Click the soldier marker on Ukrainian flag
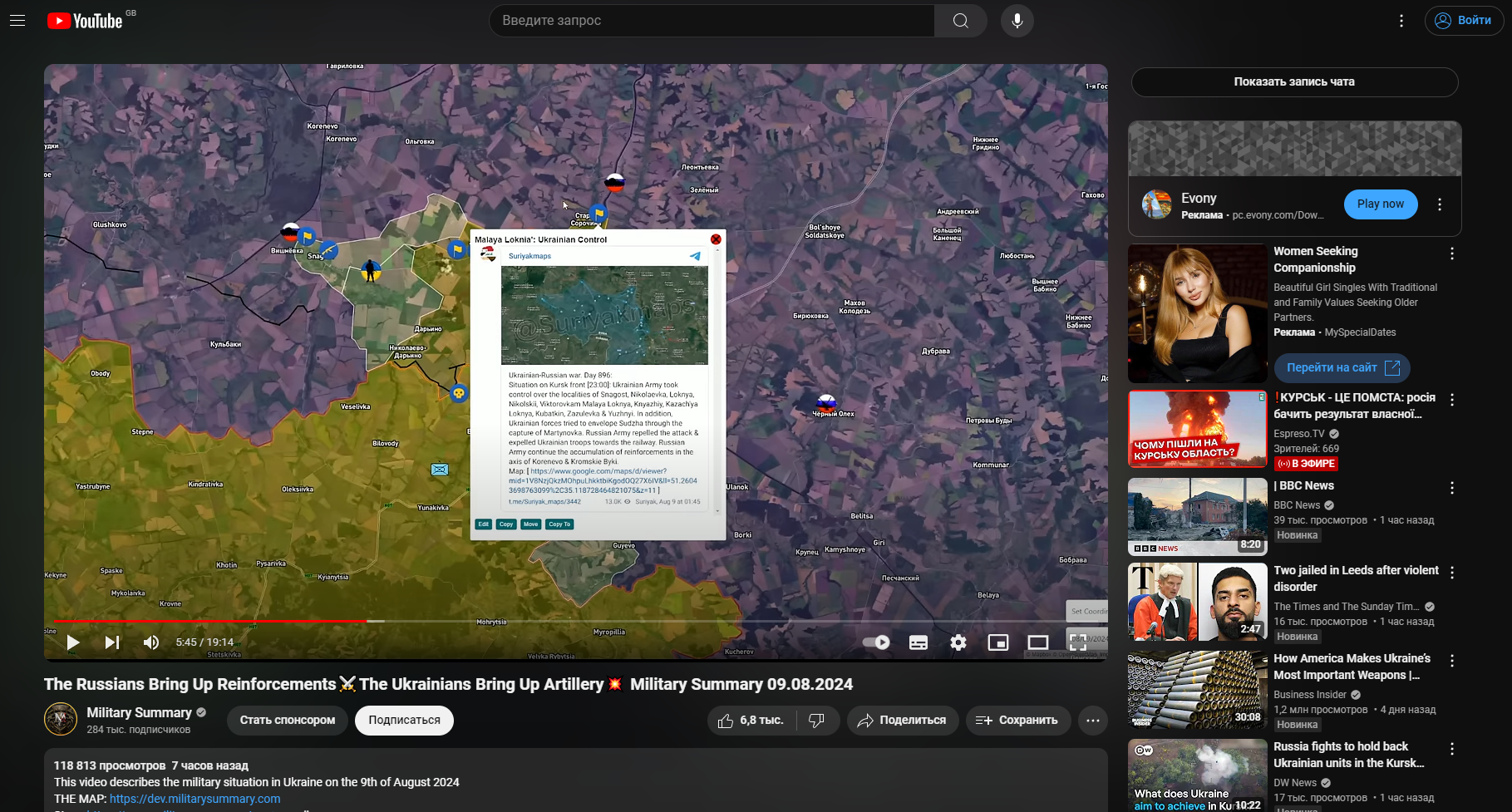 pyautogui.click(x=371, y=270)
